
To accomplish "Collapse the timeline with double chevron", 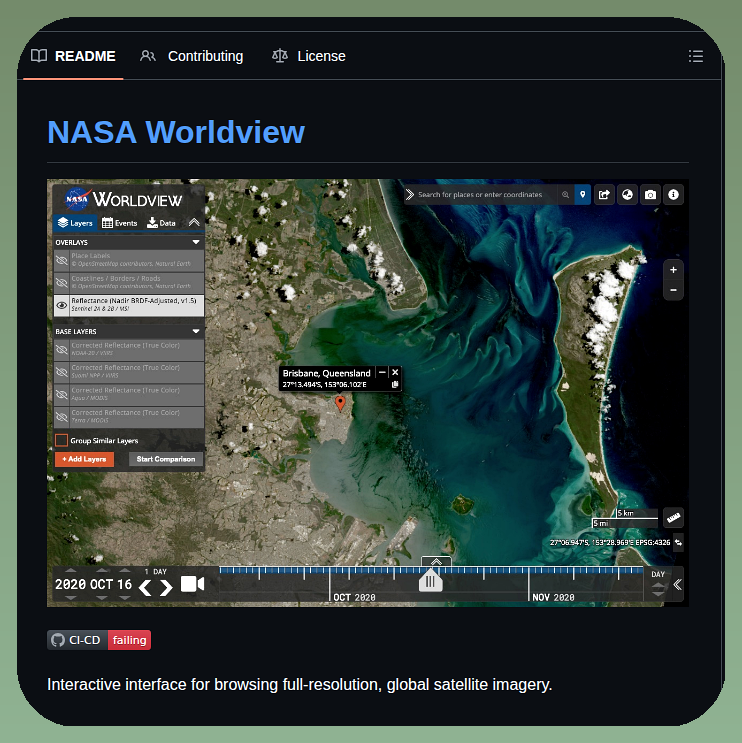I will click(x=678, y=585).
